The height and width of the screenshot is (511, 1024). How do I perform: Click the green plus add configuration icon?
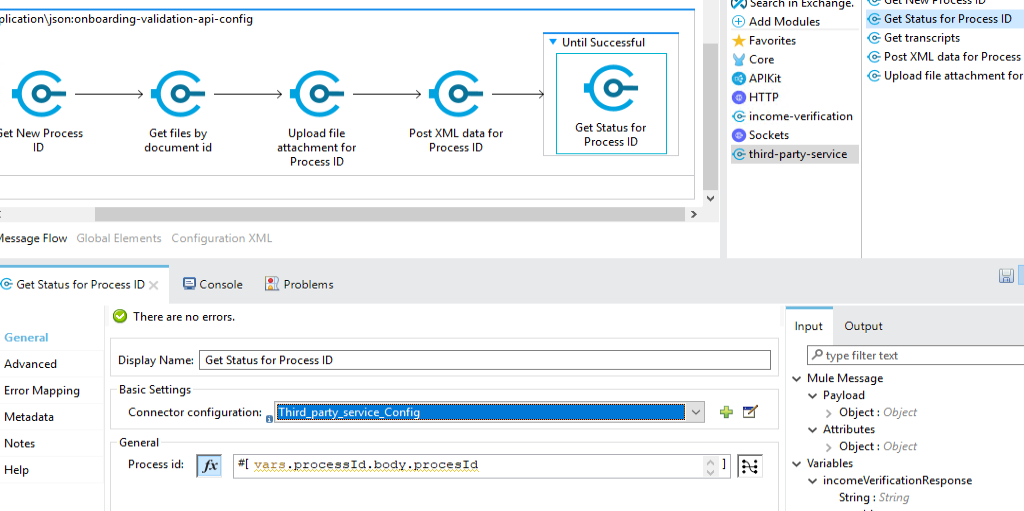(726, 412)
